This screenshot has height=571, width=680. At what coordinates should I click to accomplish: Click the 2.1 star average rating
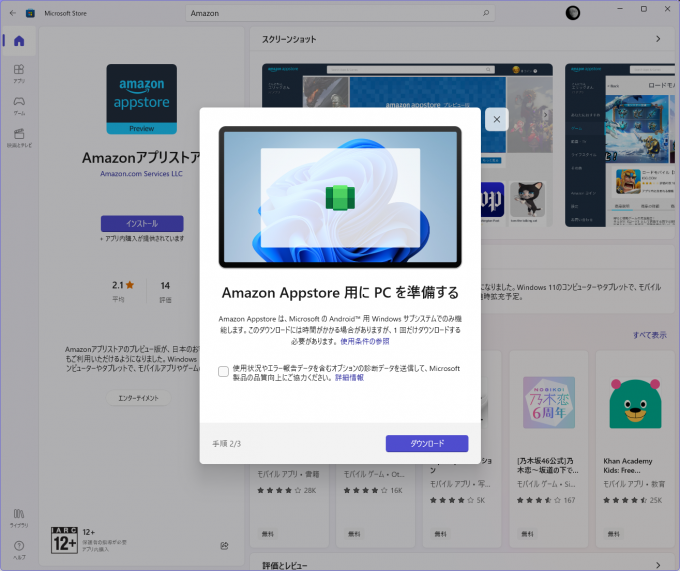pyautogui.click(x=123, y=285)
